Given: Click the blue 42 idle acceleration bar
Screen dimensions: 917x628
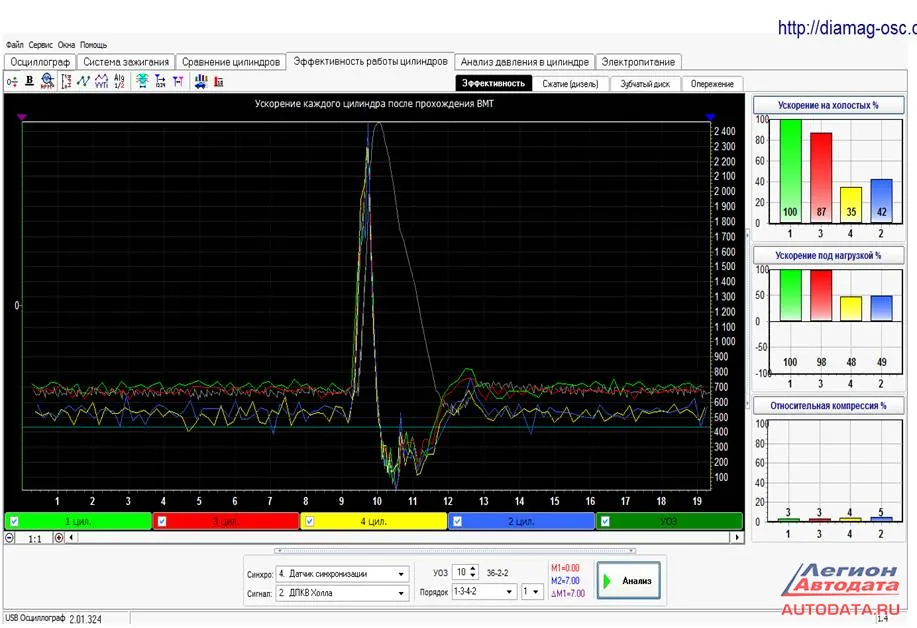Looking at the screenshot, I should [881, 201].
